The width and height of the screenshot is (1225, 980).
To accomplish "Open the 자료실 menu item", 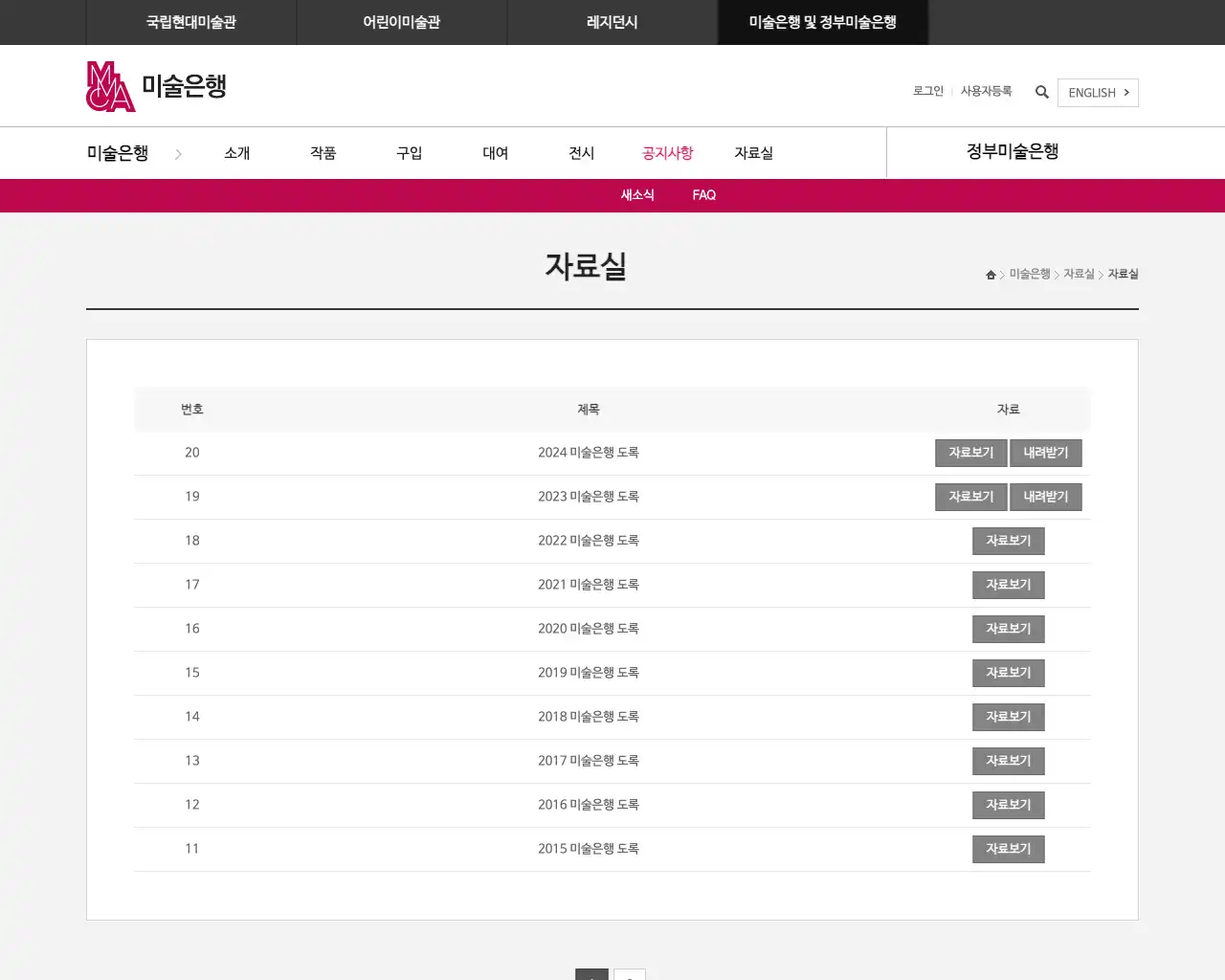I will (754, 153).
